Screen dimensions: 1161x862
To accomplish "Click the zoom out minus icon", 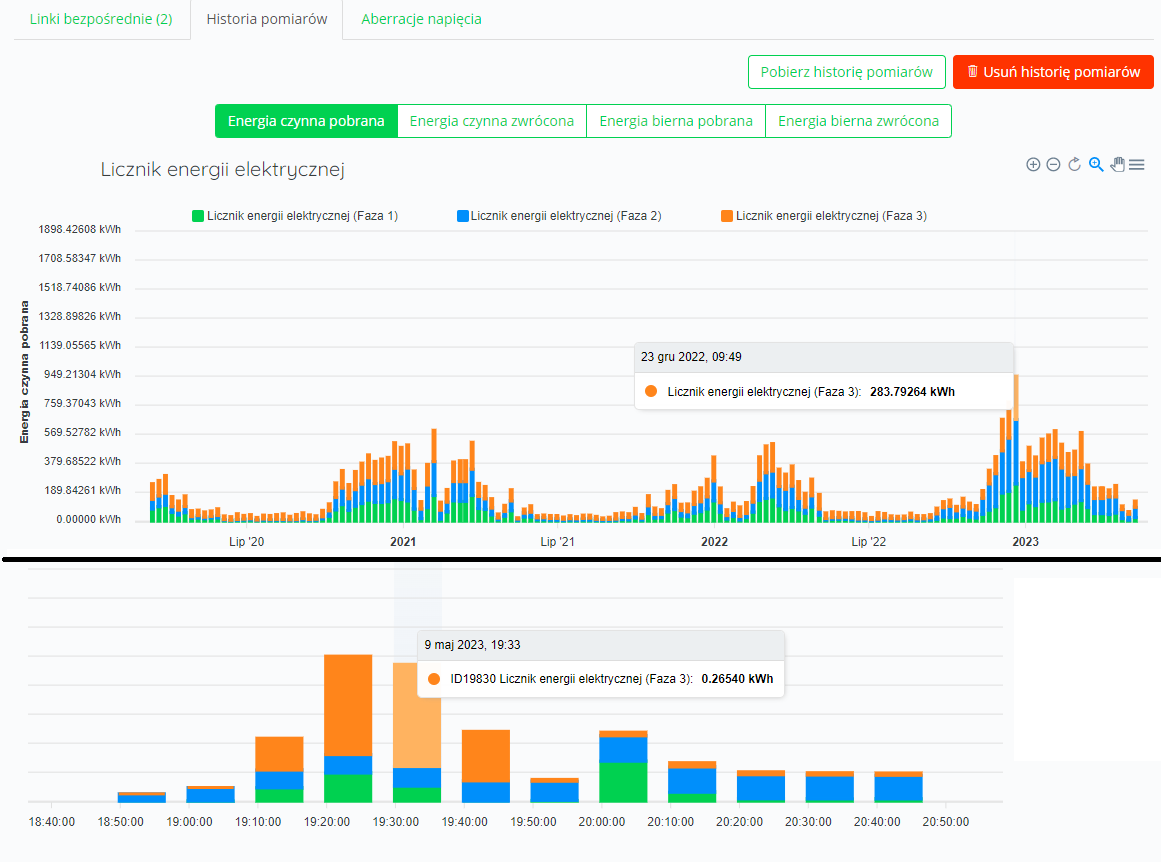I will tap(1054, 164).
